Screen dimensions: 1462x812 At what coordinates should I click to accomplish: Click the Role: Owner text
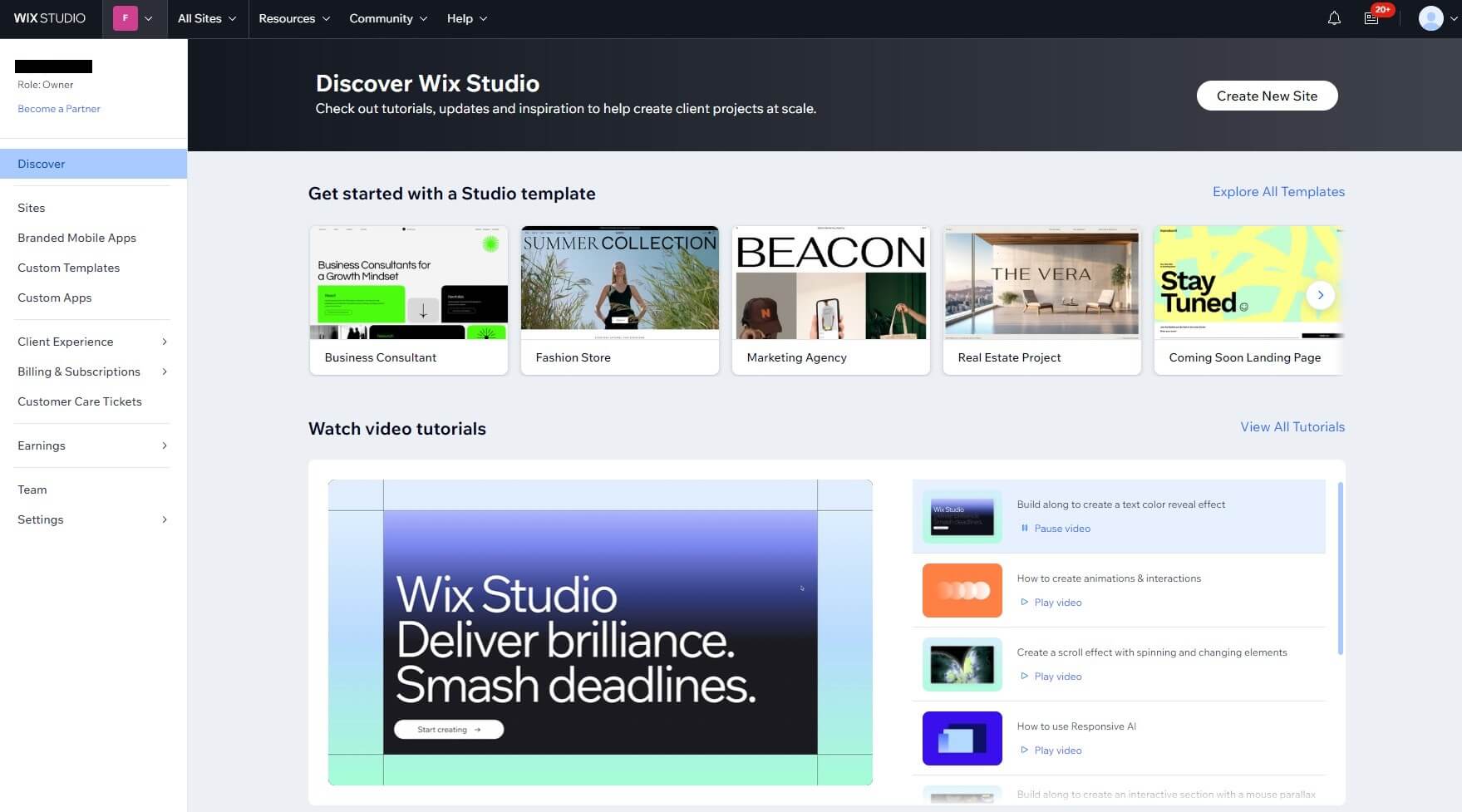[46, 85]
